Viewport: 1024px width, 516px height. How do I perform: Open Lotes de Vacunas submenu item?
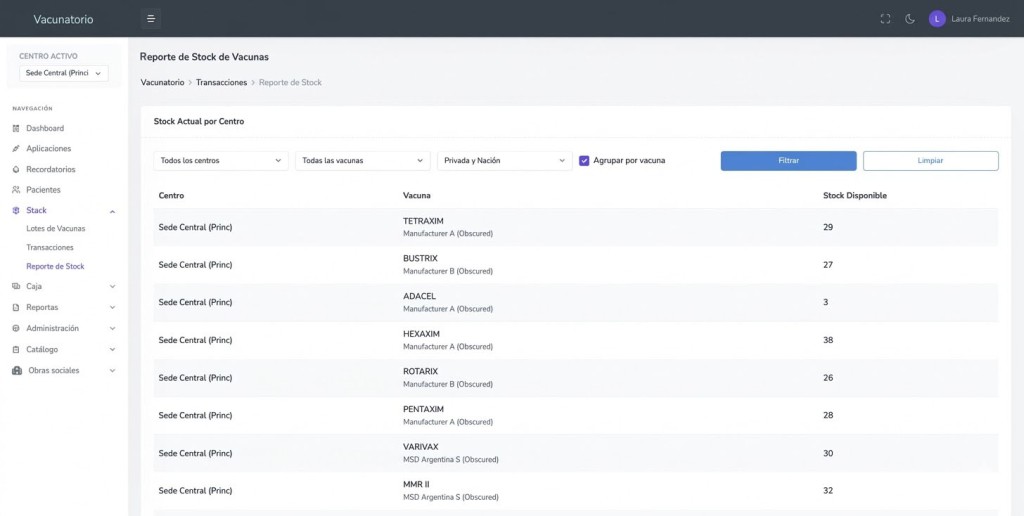(x=56, y=229)
